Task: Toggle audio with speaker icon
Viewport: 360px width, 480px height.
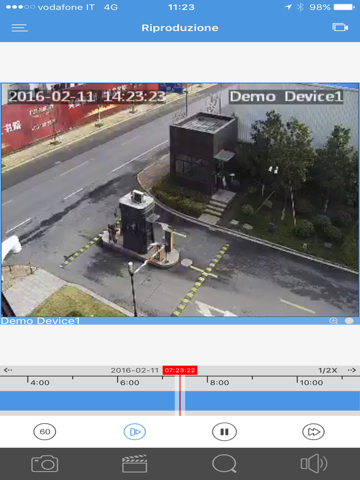Action: point(314,464)
